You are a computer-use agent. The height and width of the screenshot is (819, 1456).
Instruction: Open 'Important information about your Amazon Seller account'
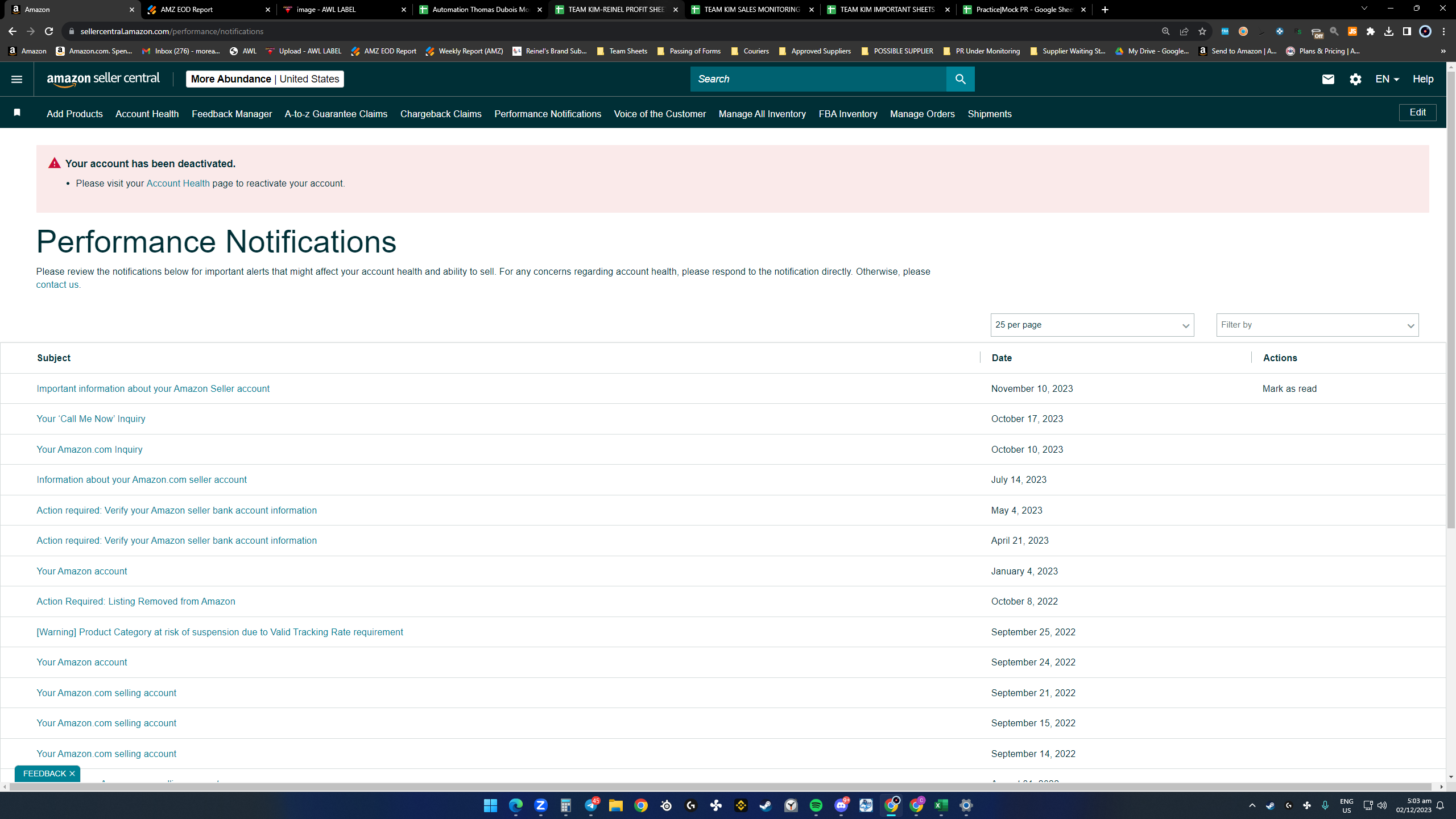(153, 388)
